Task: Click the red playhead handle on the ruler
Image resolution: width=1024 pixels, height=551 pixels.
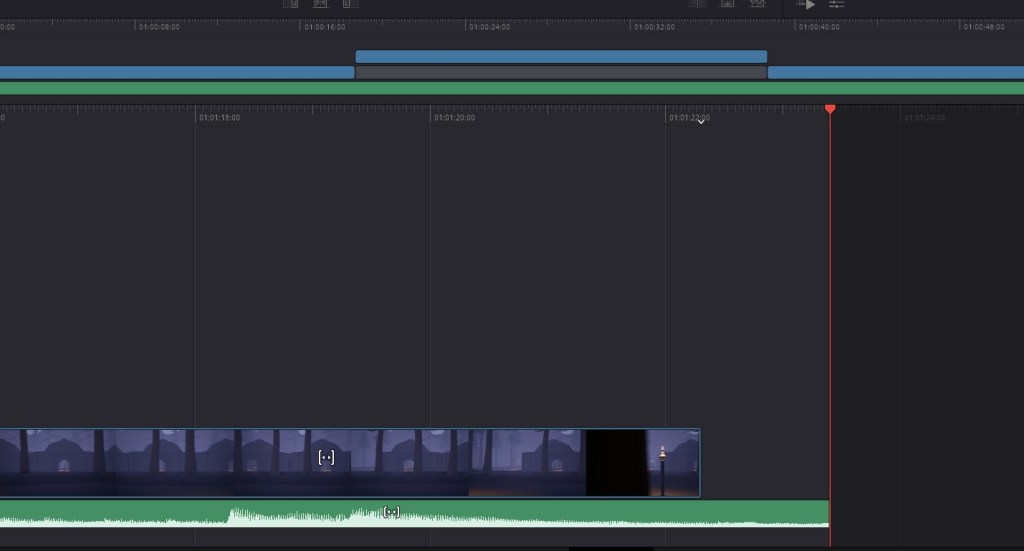Action: (x=829, y=108)
